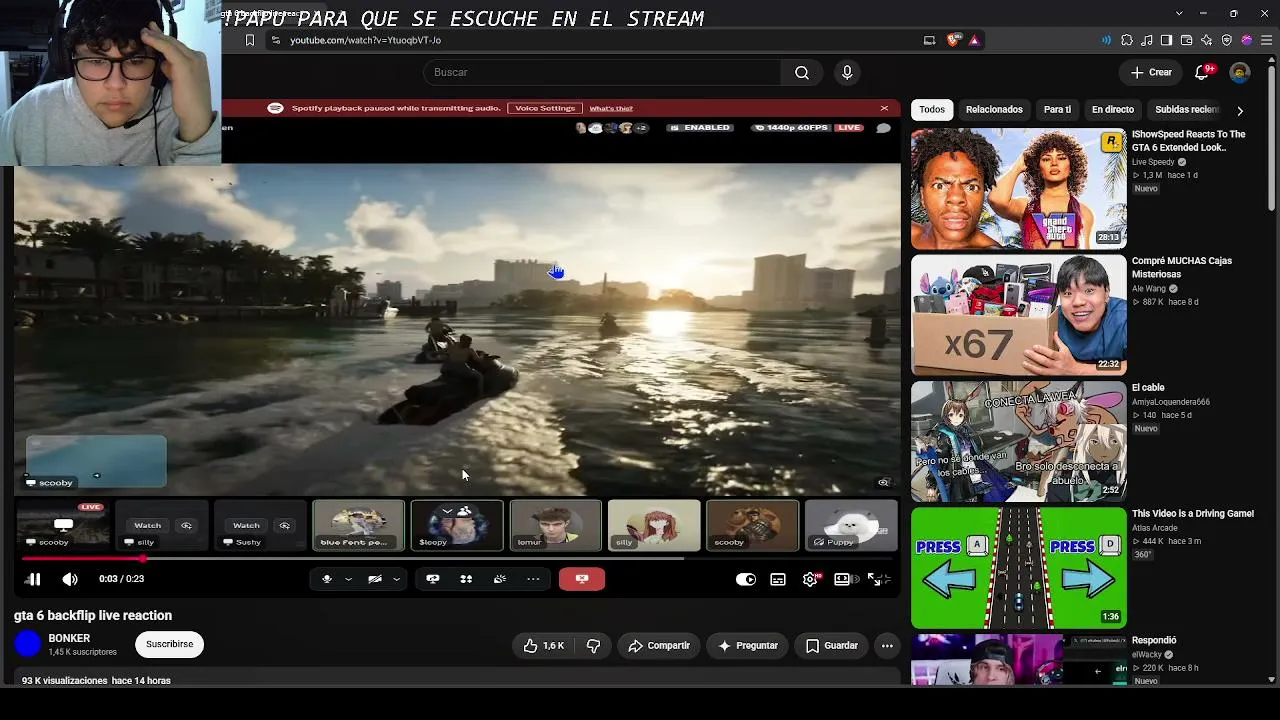Mute the video with the speaker icon
The width and height of the screenshot is (1280, 720).
70,579
